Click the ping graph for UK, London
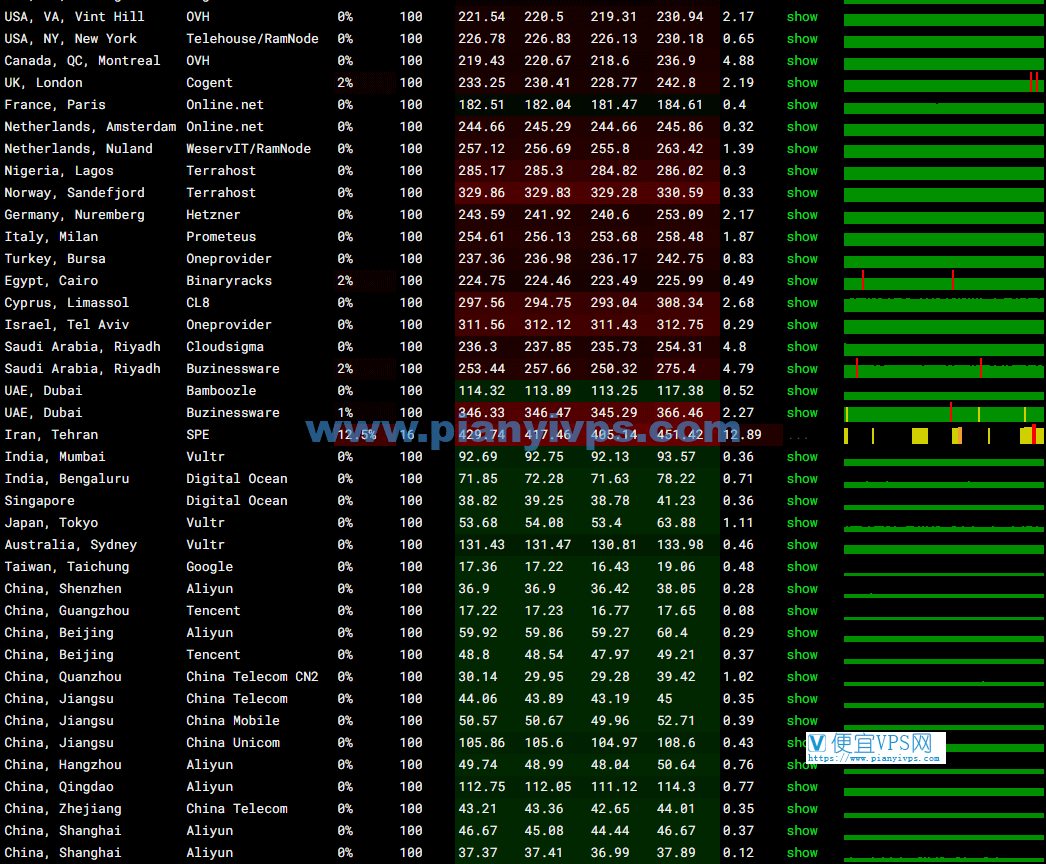This screenshot has height=864, width=1046. click(944, 83)
